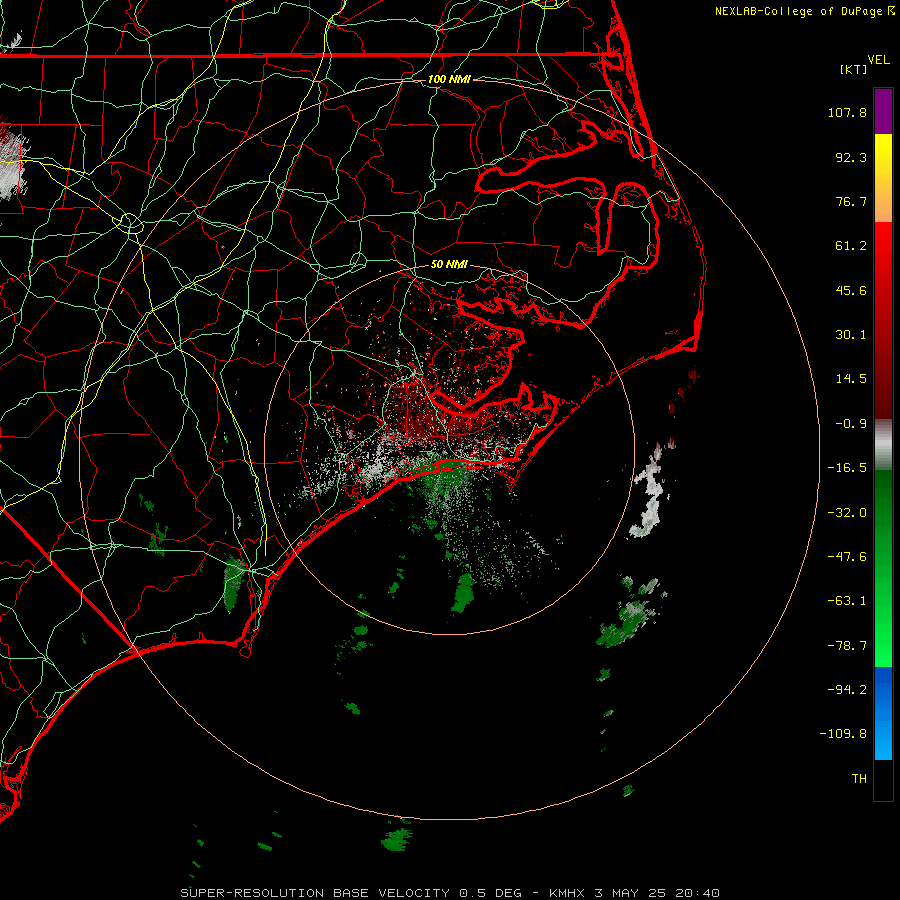
Task: Click the 50 NMI range ring label
Action: [449, 264]
